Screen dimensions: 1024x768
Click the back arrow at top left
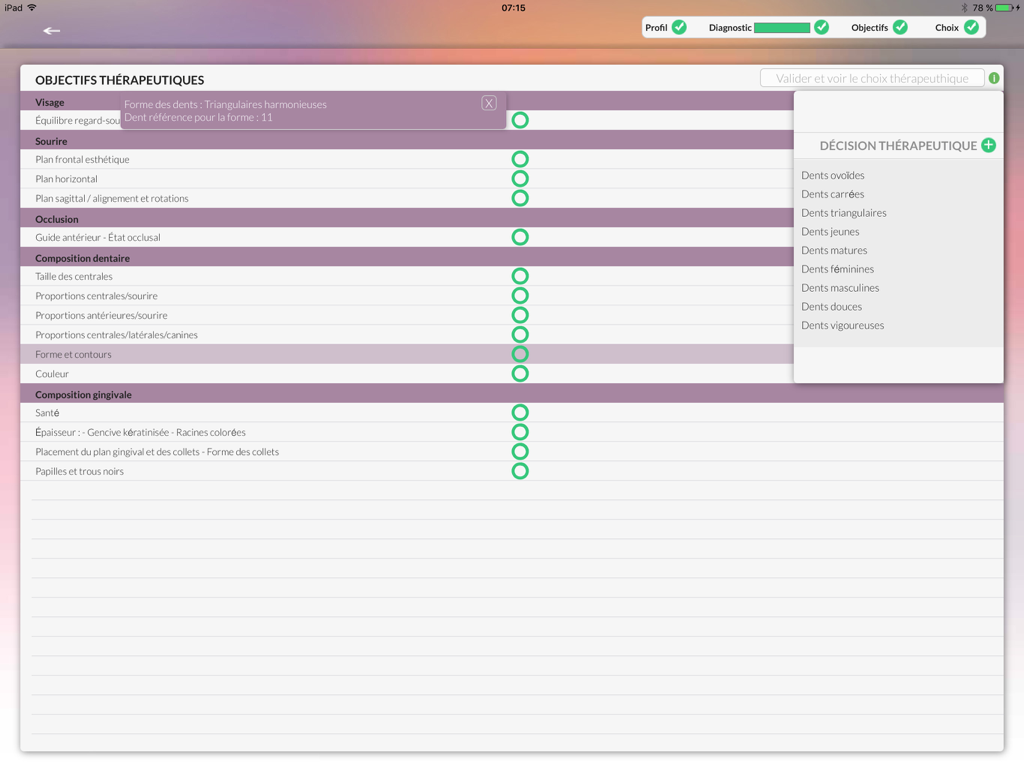pos(50,31)
